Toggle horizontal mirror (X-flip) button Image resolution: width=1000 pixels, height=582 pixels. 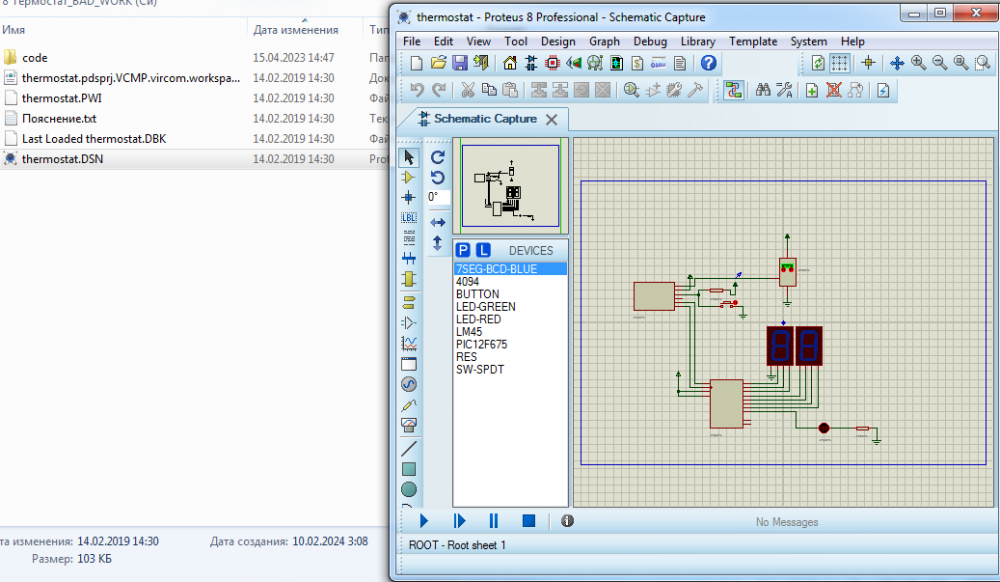point(437,222)
